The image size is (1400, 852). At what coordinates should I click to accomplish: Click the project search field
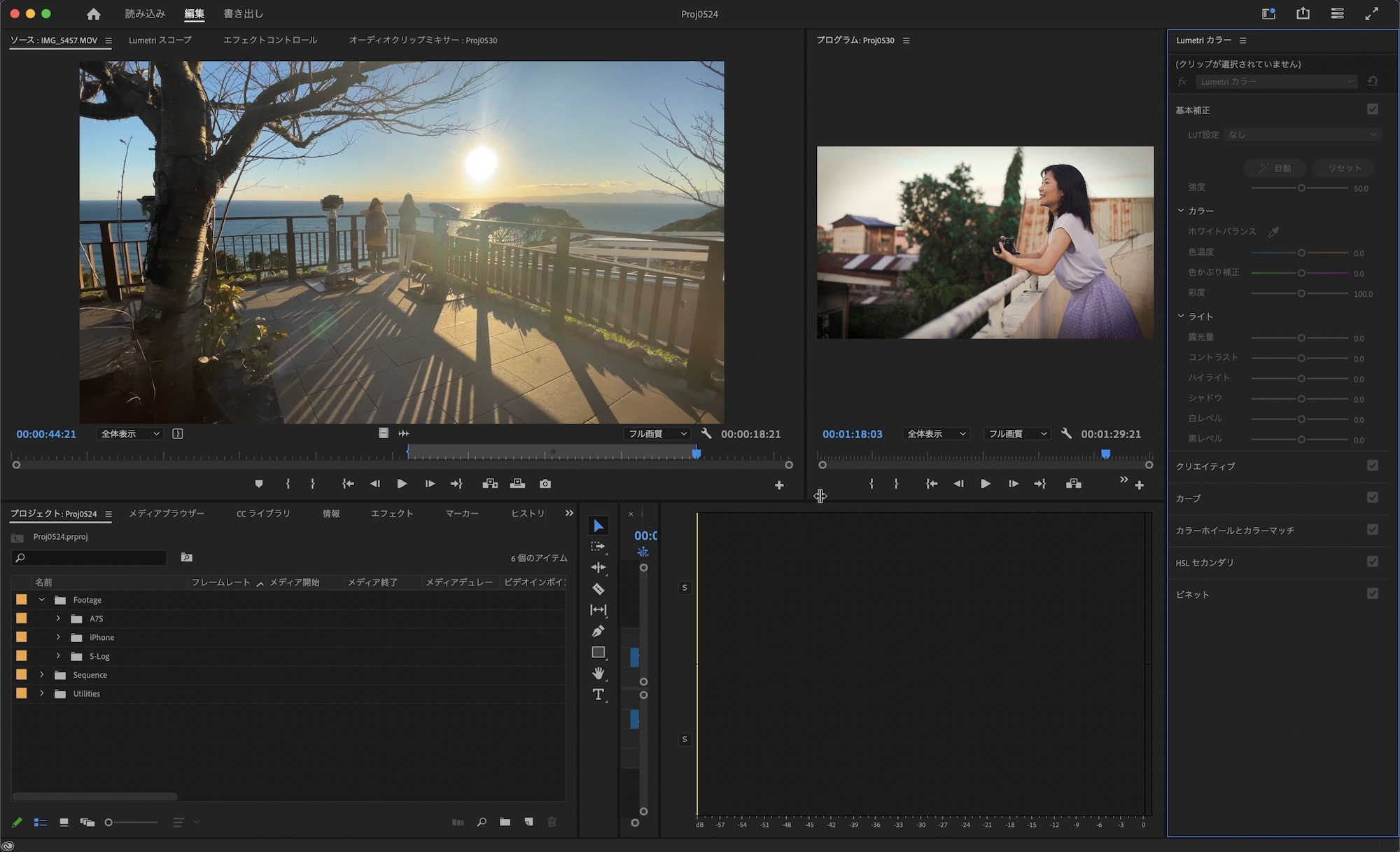[x=91, y=557]
